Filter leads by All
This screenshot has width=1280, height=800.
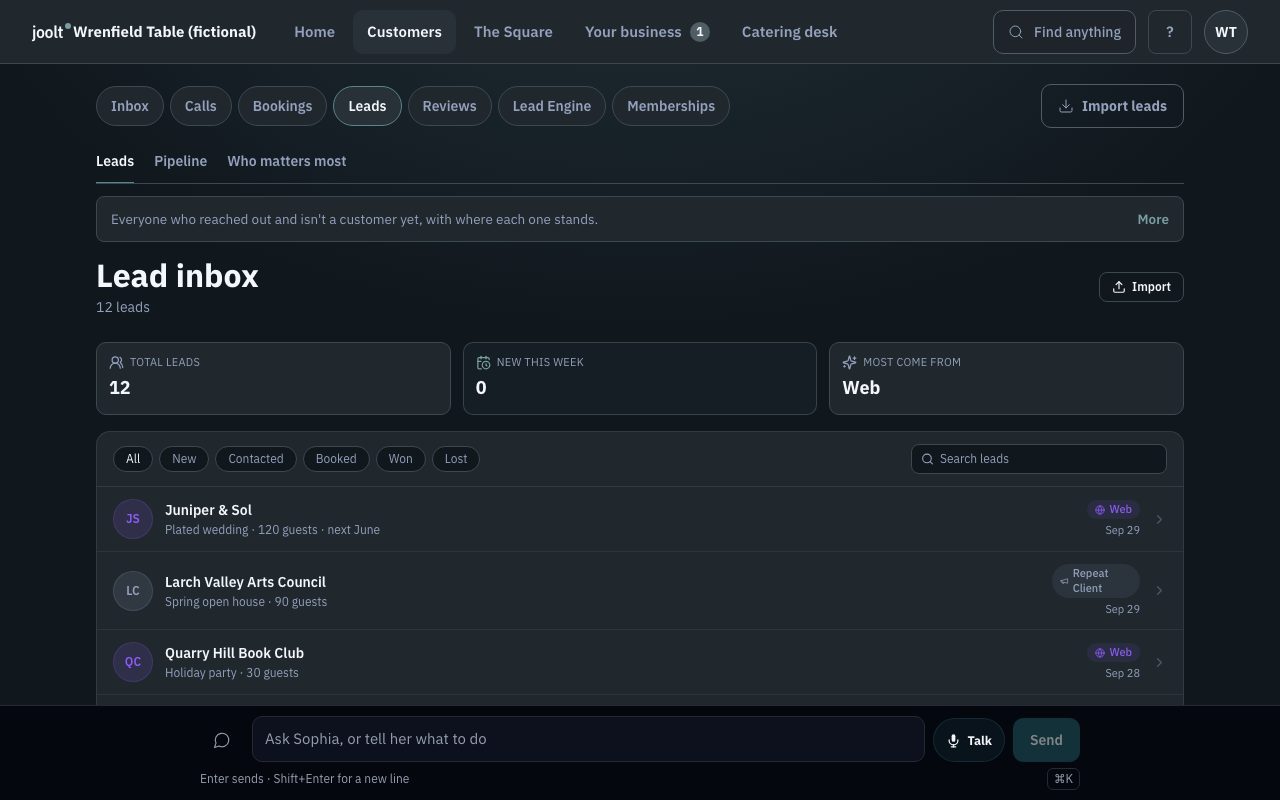[133, 459]
